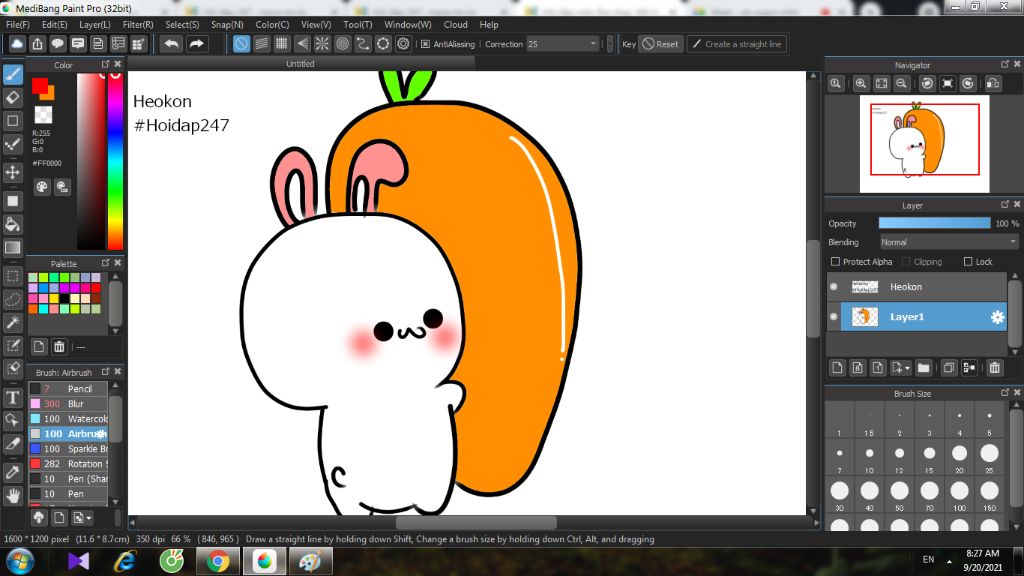This screenshot has height=576, width=1024.
Task: Select the Eraser tool in the toolbox
Action: pos(13,98)
